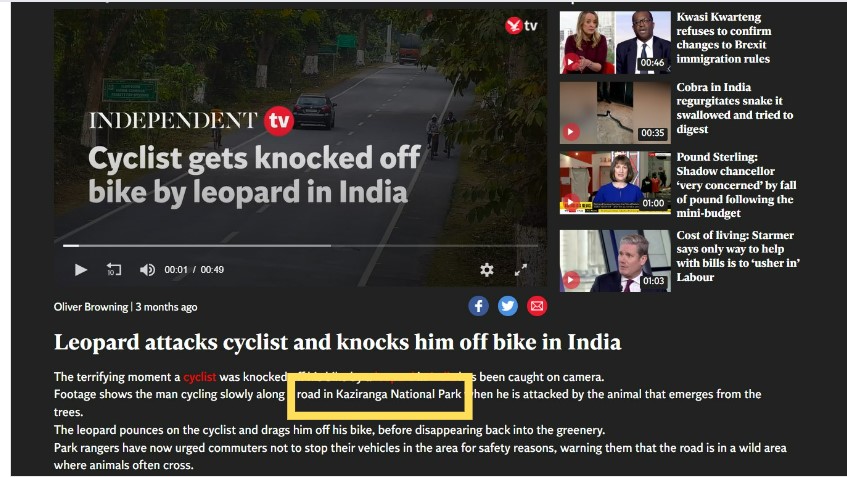Click the video progress bar
Image resolution: width=847 pixels, height=477 pixels.
point(300,246)
